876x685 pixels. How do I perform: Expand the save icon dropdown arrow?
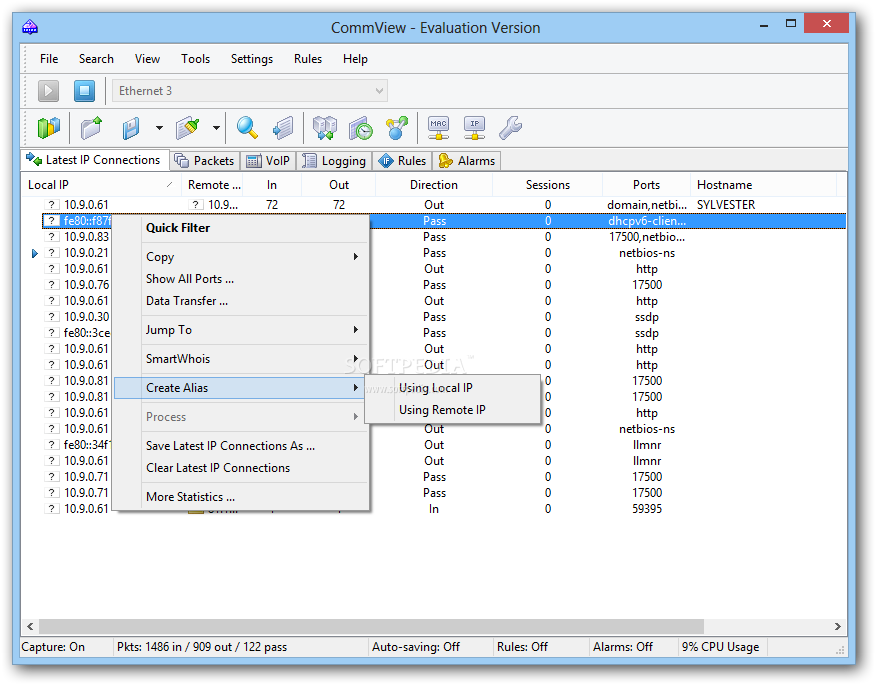[x=159, y=128]
